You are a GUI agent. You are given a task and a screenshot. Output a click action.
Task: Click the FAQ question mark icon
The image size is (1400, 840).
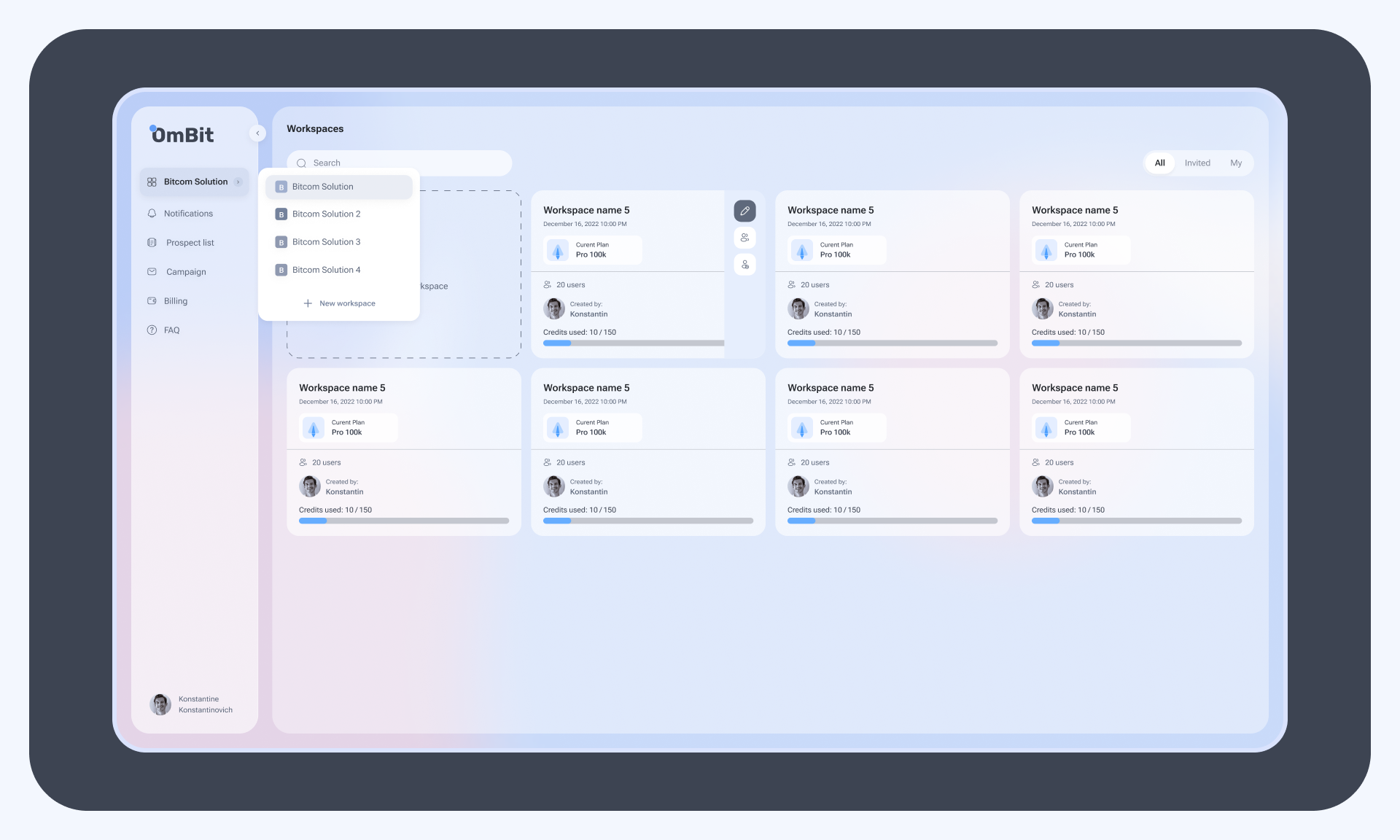152,330
